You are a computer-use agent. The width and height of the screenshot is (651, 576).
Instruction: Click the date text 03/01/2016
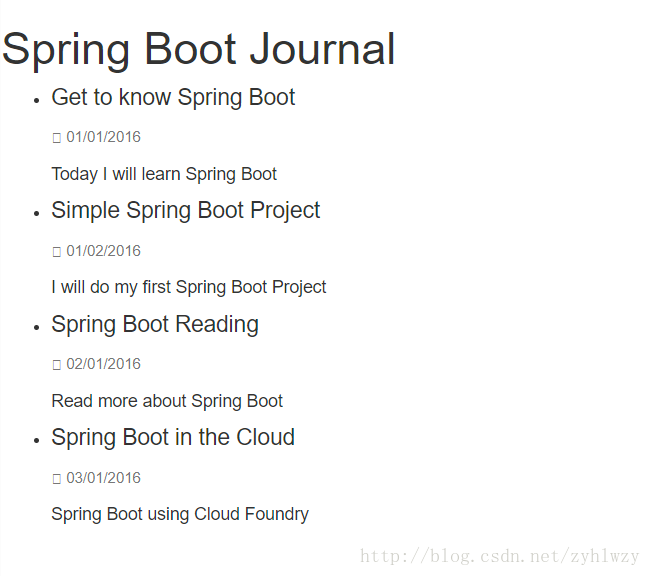(x=103, y=478)
